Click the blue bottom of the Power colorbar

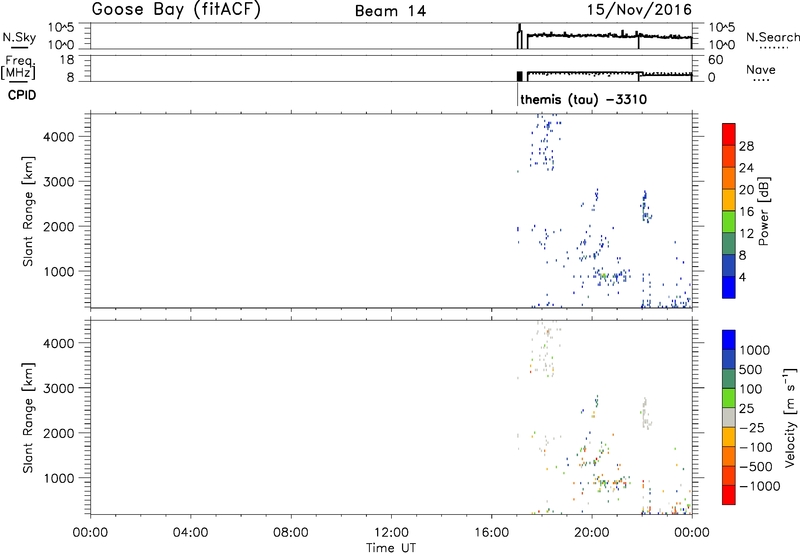(x=729, y=287)
